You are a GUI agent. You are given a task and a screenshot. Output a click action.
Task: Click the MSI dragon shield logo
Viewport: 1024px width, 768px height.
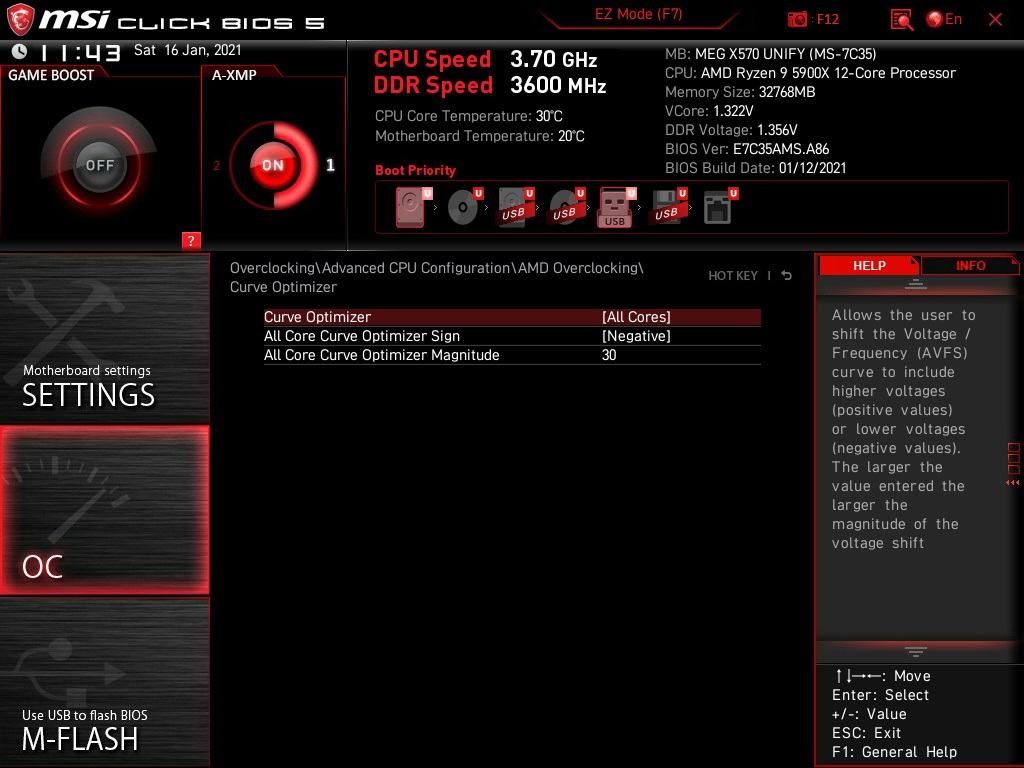20,19
